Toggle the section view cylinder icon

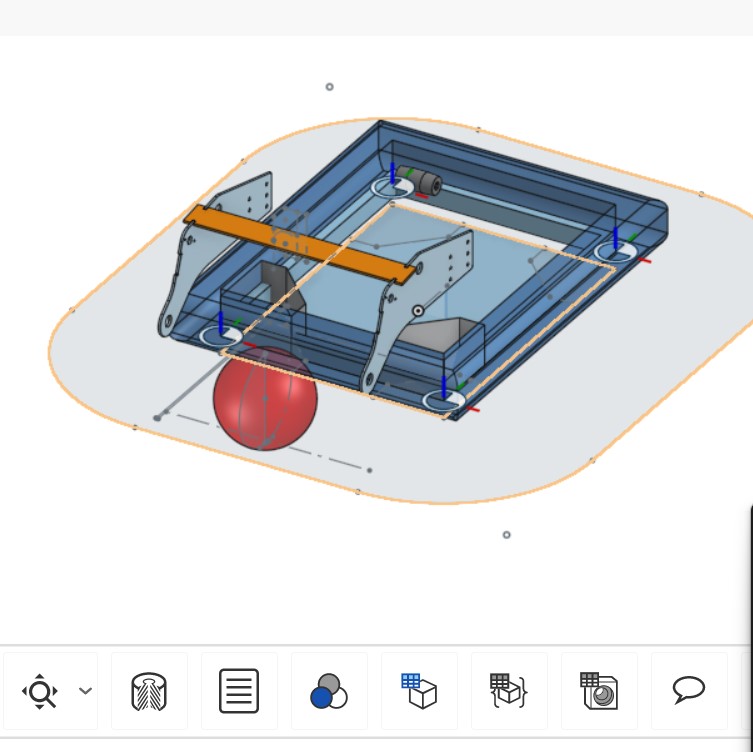(149, 691)
